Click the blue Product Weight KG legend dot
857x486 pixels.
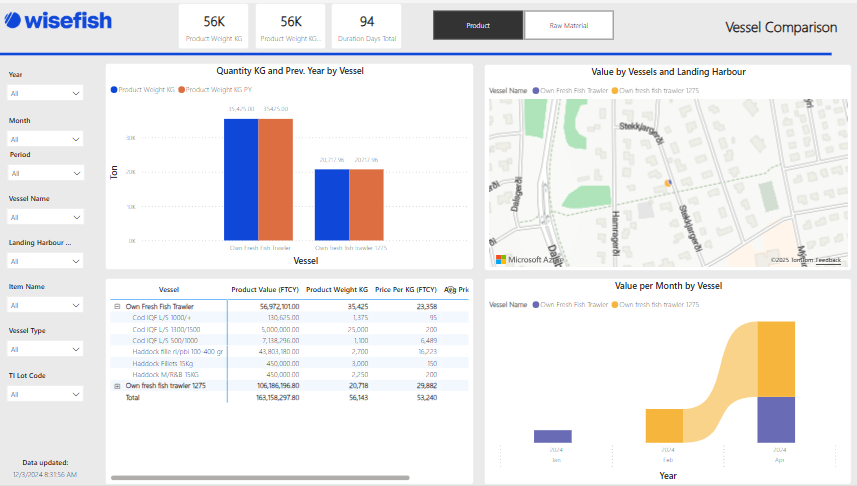tap(114, 90)
